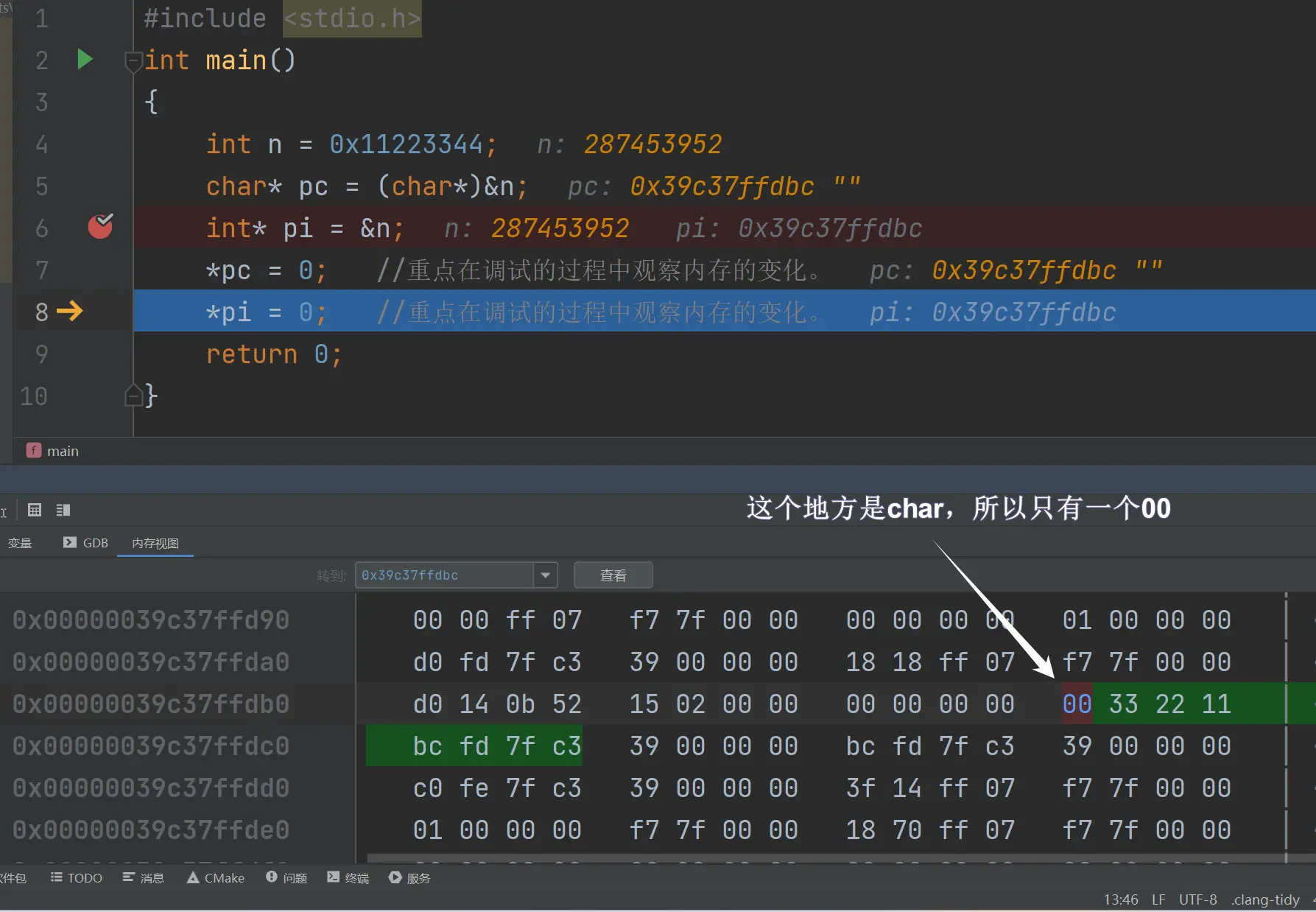The width and height of the screenshot is (1316, 912).
Task: Click memory address row 0x00000039c37ffde0
Action: 151,829
